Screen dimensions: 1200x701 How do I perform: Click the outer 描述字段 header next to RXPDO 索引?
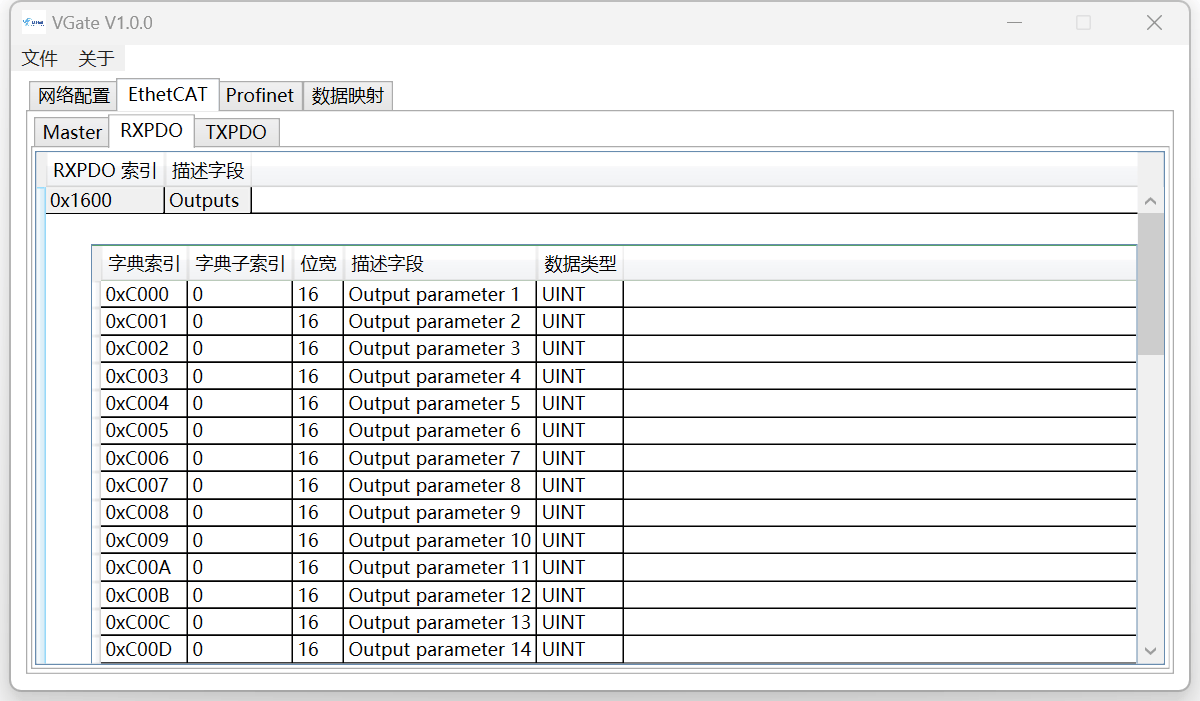pyautogui.click(x=208, y=171)
